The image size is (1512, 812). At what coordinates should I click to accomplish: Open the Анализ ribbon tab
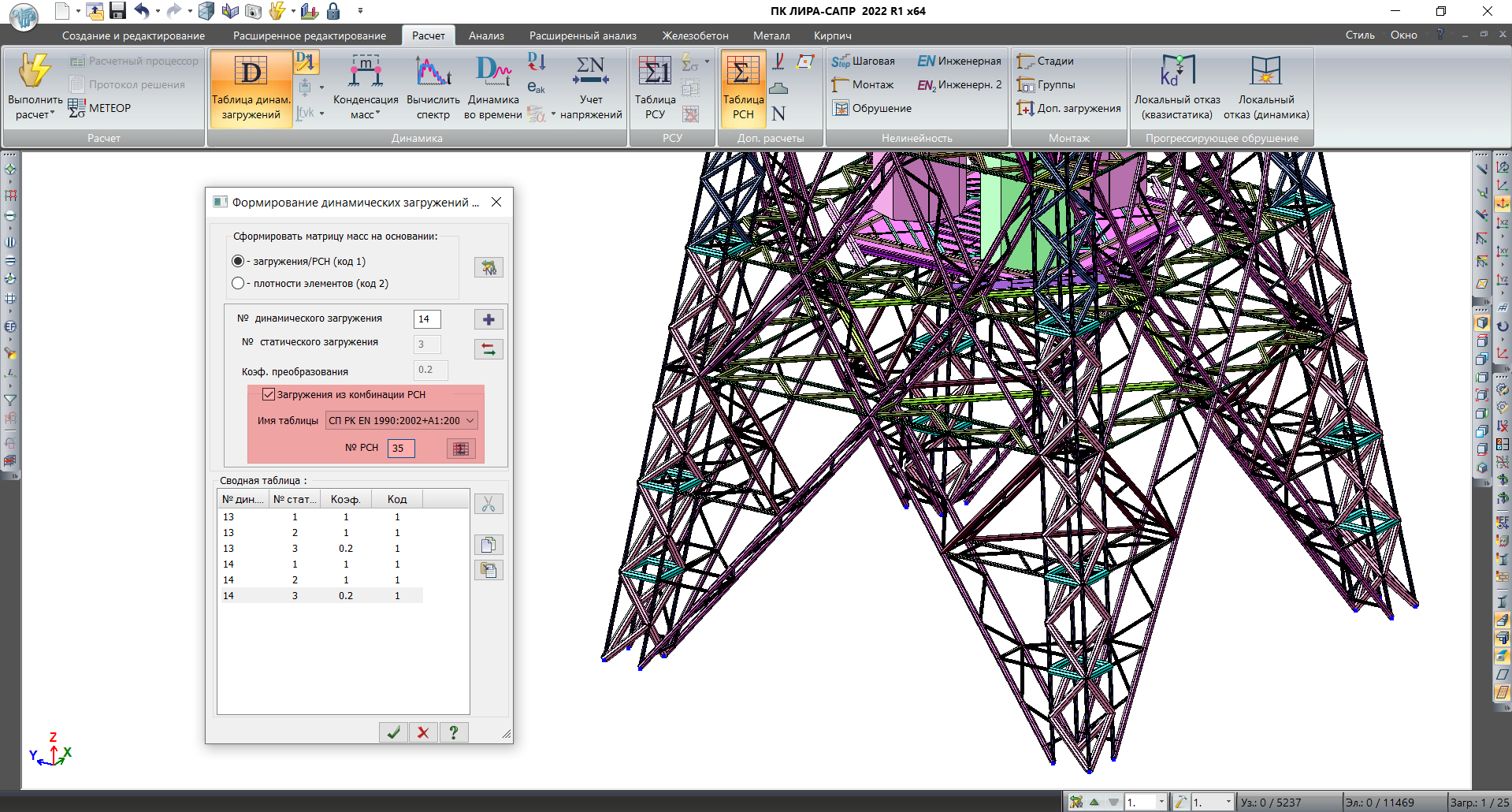(486, 35)
